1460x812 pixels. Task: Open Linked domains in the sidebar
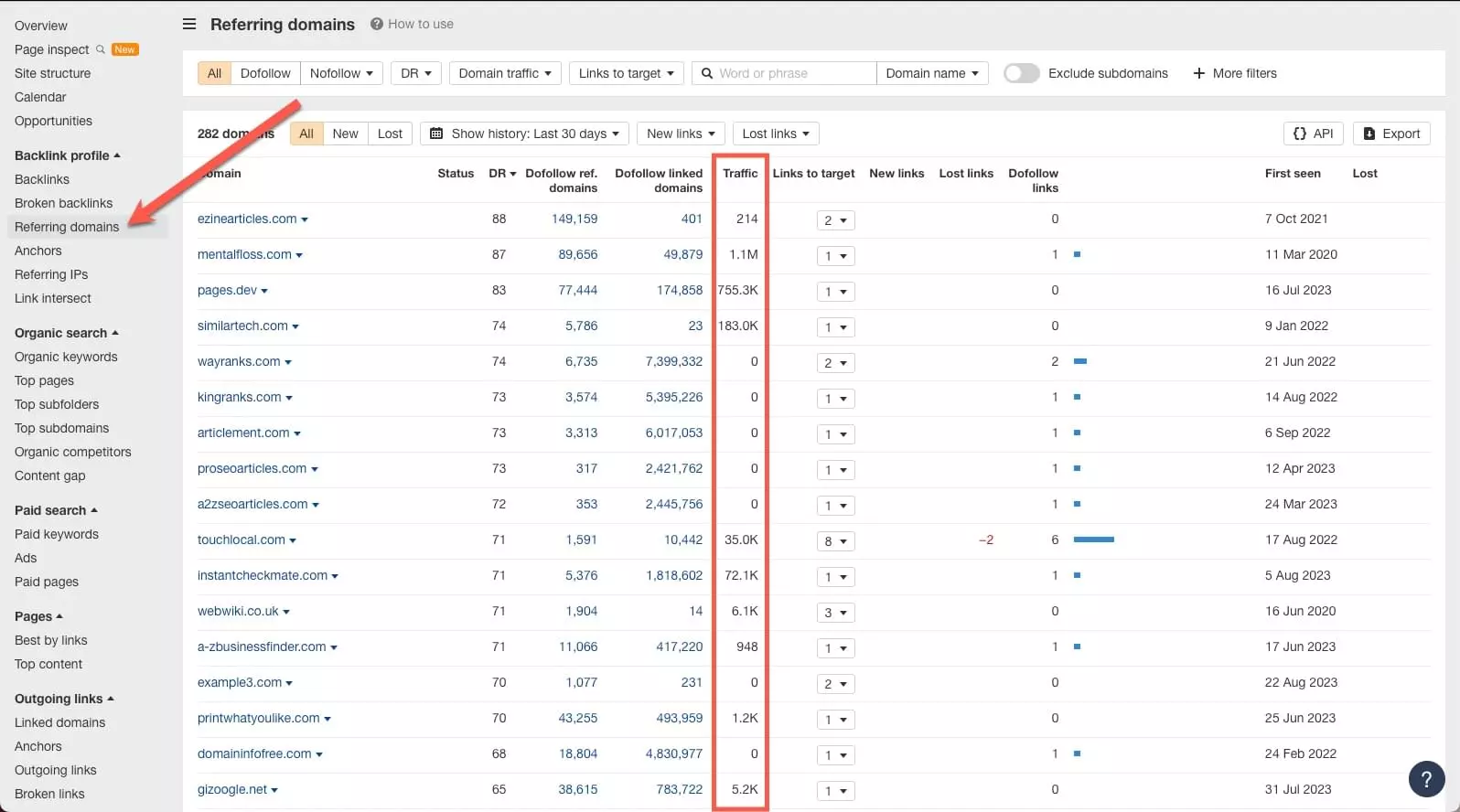59,722
